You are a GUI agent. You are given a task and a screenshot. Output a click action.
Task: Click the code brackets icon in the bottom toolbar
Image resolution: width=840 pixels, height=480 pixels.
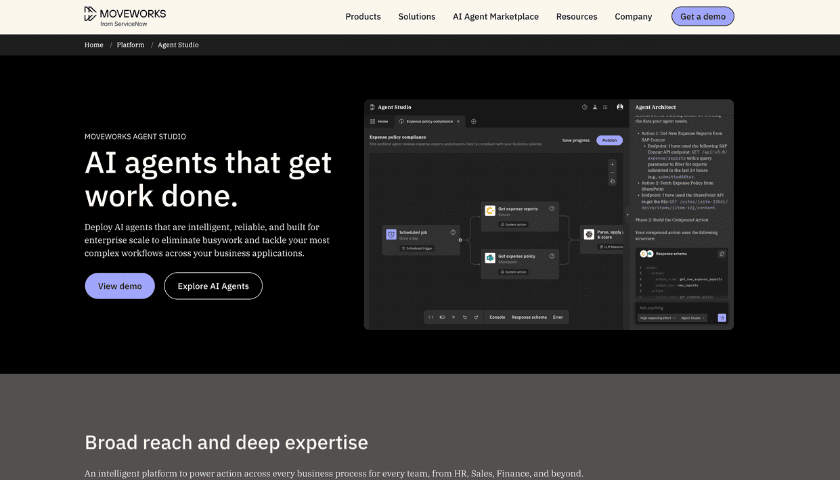point(431,317)
